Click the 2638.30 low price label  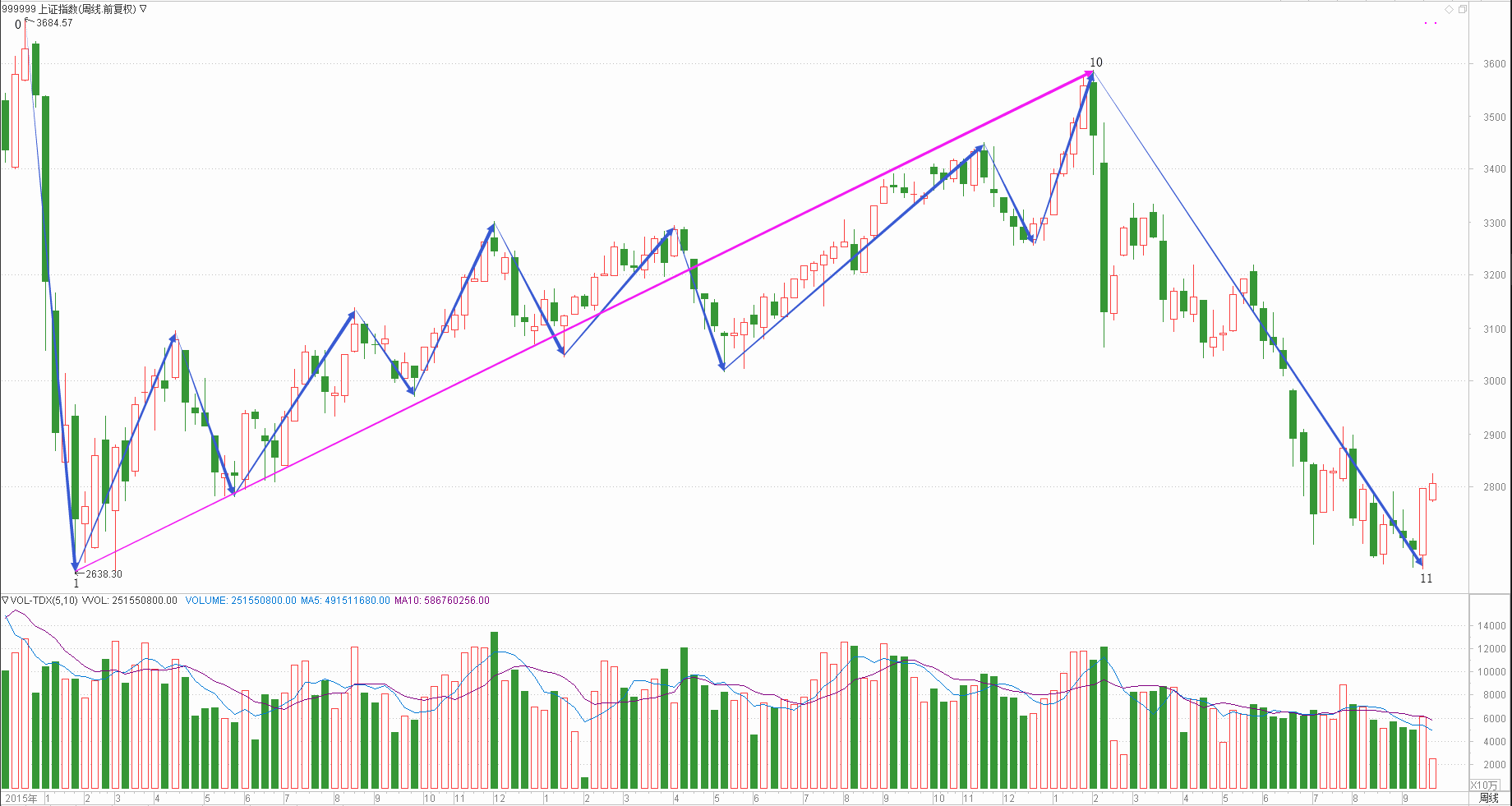click(x=104, y=574)
